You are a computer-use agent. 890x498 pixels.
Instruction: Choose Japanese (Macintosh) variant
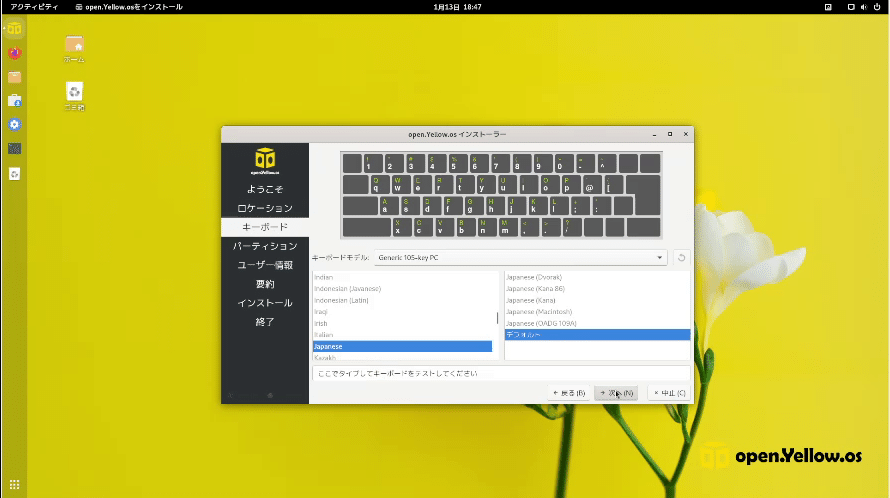point(597,312)
